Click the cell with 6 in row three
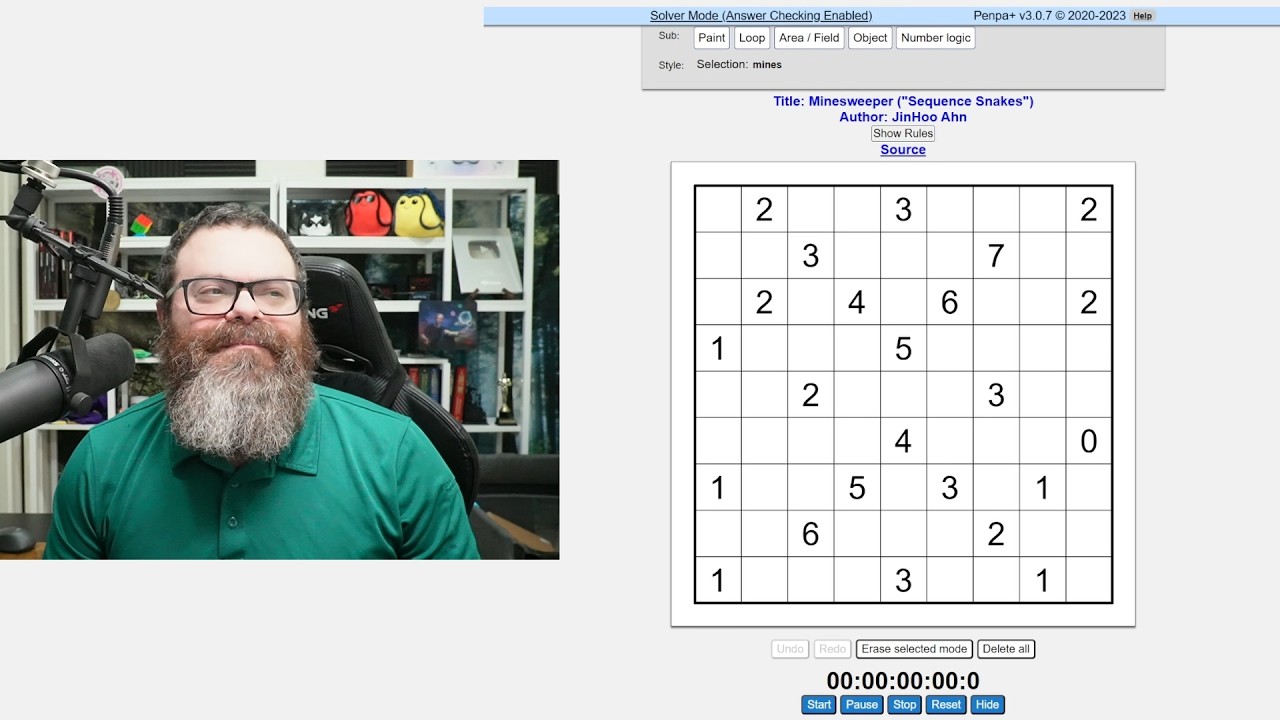 tap(950, 302)
